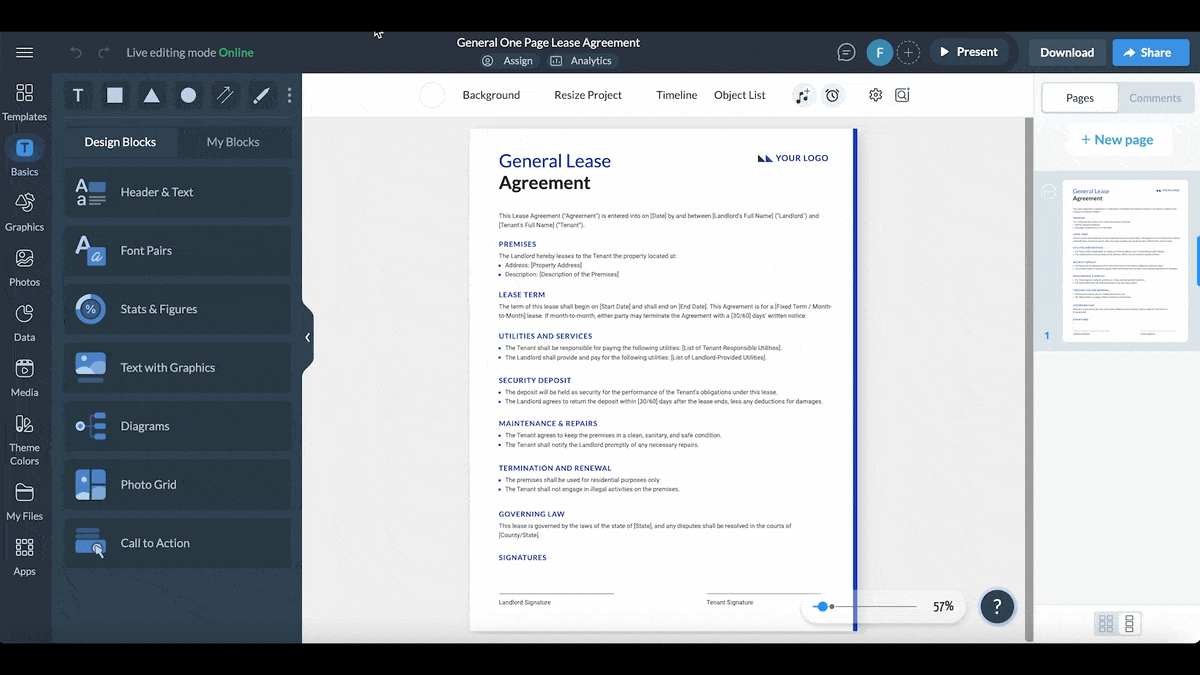Adjust the 57% zoom slider
Viewport: 1200px width, 675px height.
(x=822, y=606)
